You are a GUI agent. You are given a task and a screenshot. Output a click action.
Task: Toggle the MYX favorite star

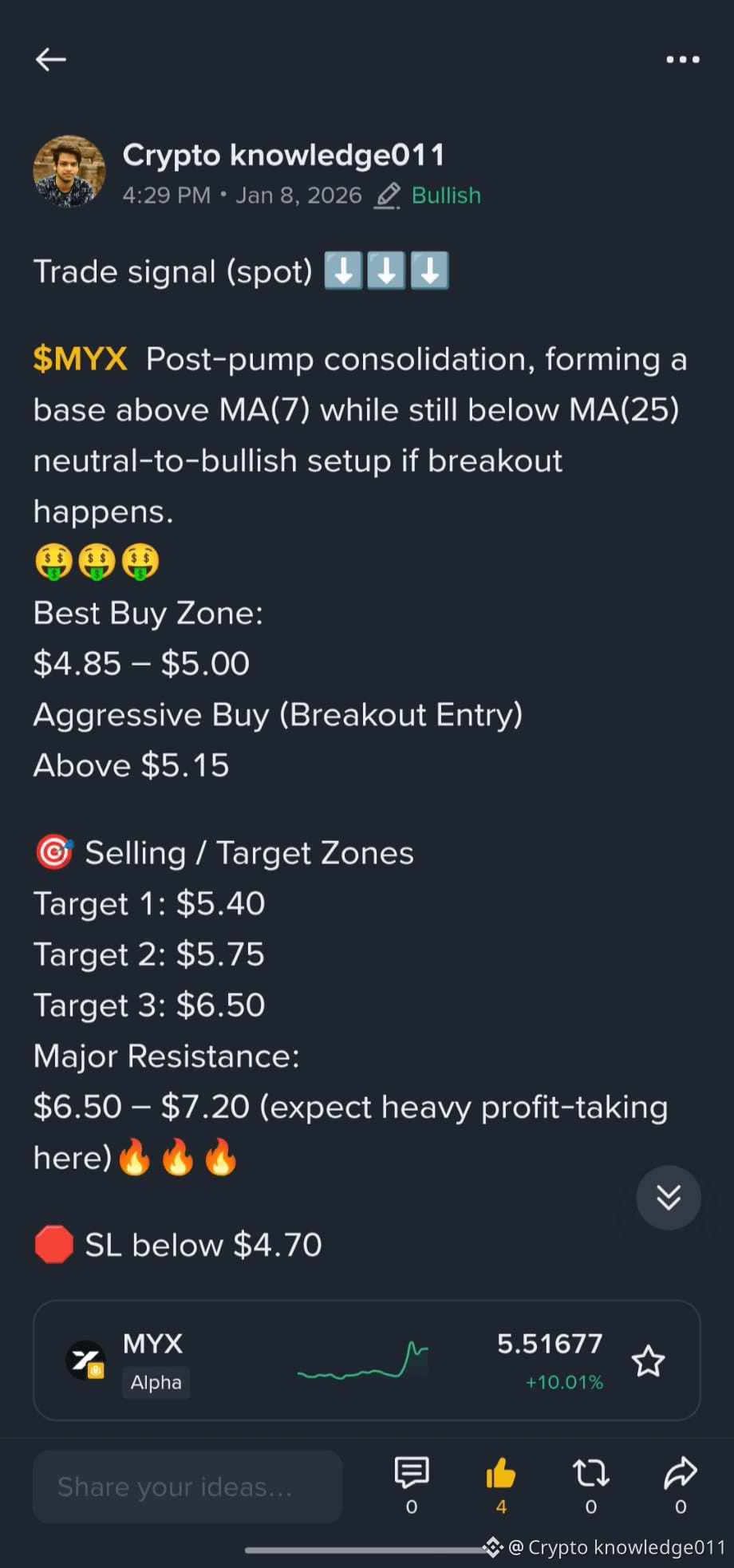tap(648, 1361)
